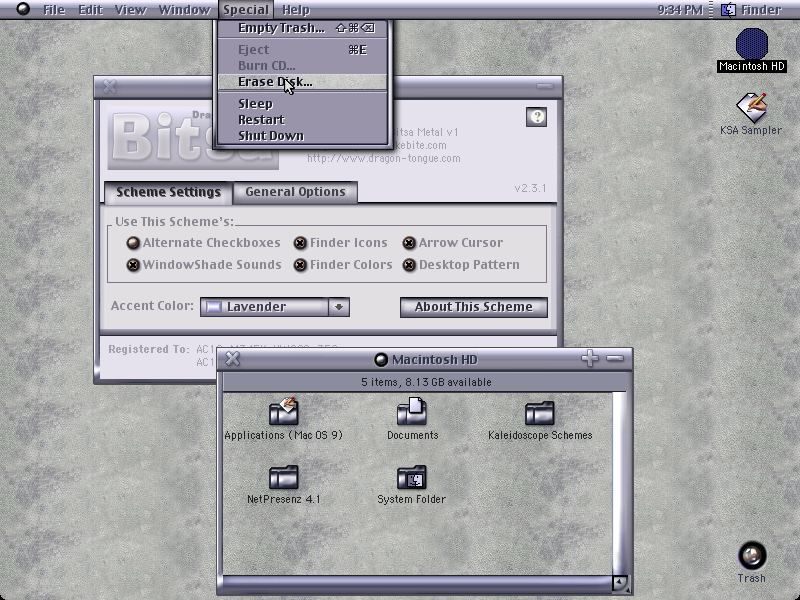The height and width of the screenshot is (600, 800).
Task: Open the Accent Color Lavender dropdown
Action: 274,307
